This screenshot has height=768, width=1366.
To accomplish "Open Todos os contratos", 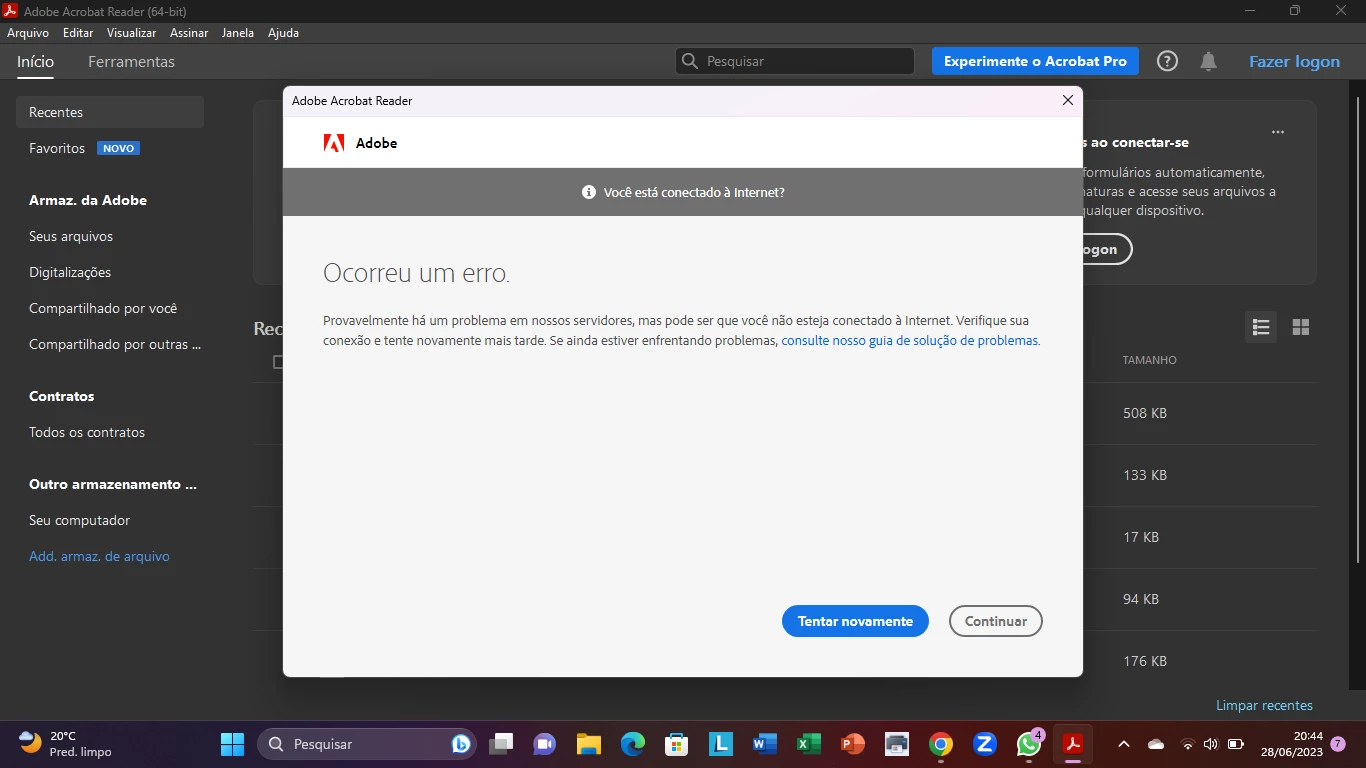I will (87, 432).
